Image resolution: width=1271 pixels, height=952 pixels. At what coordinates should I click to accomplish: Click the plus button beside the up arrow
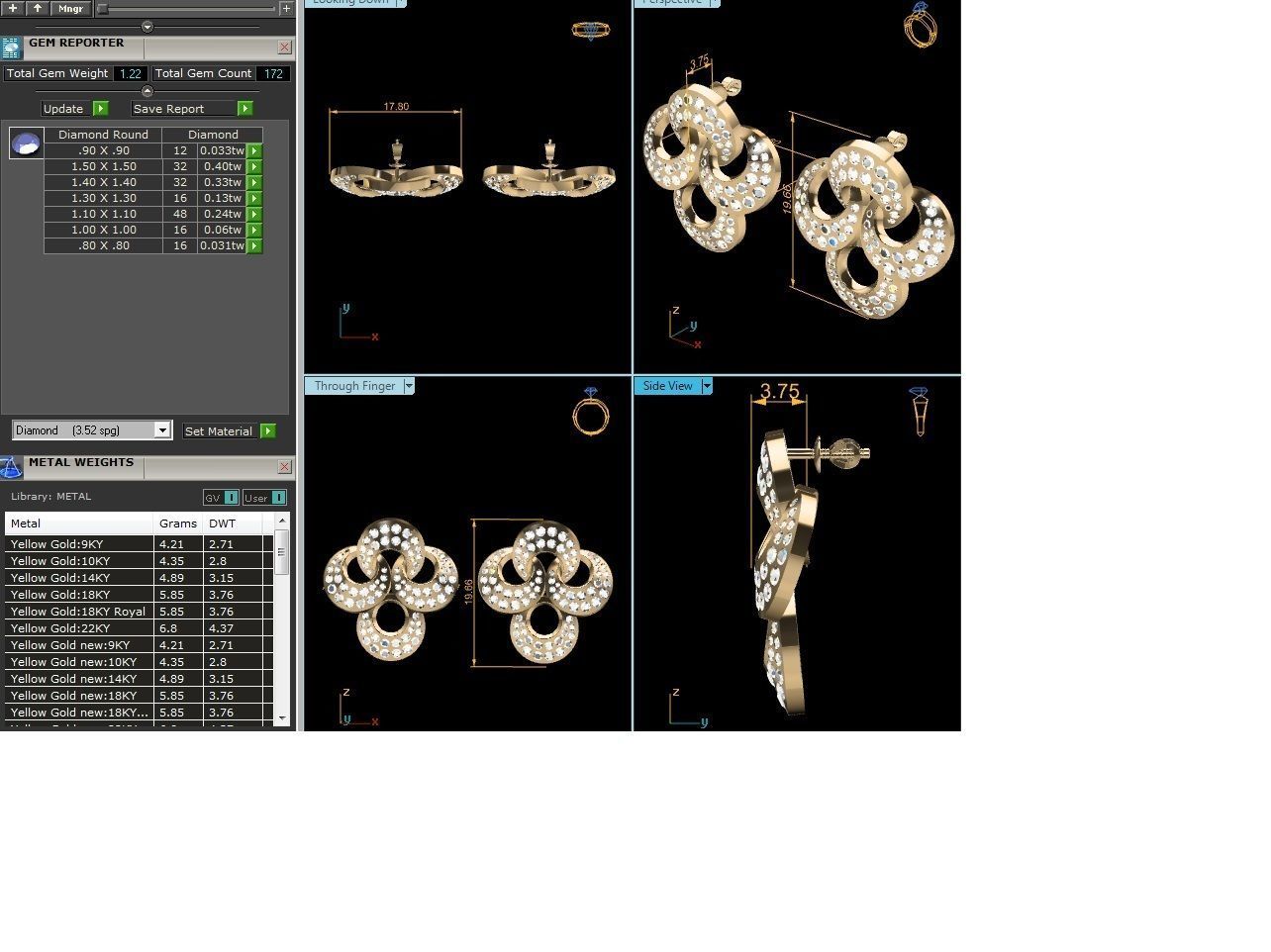[13, 8]
